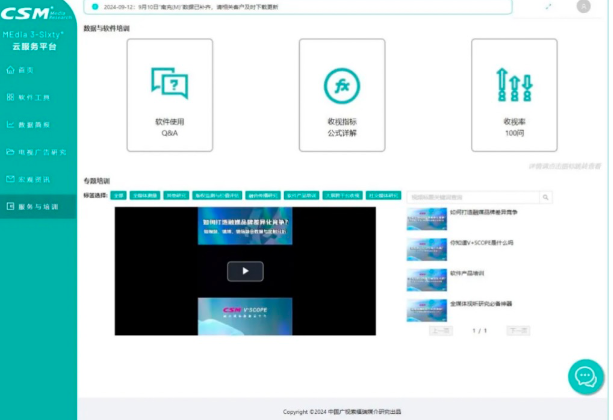Play the training video
Viewport: 613px width, 420px height.
coord(245,271)
